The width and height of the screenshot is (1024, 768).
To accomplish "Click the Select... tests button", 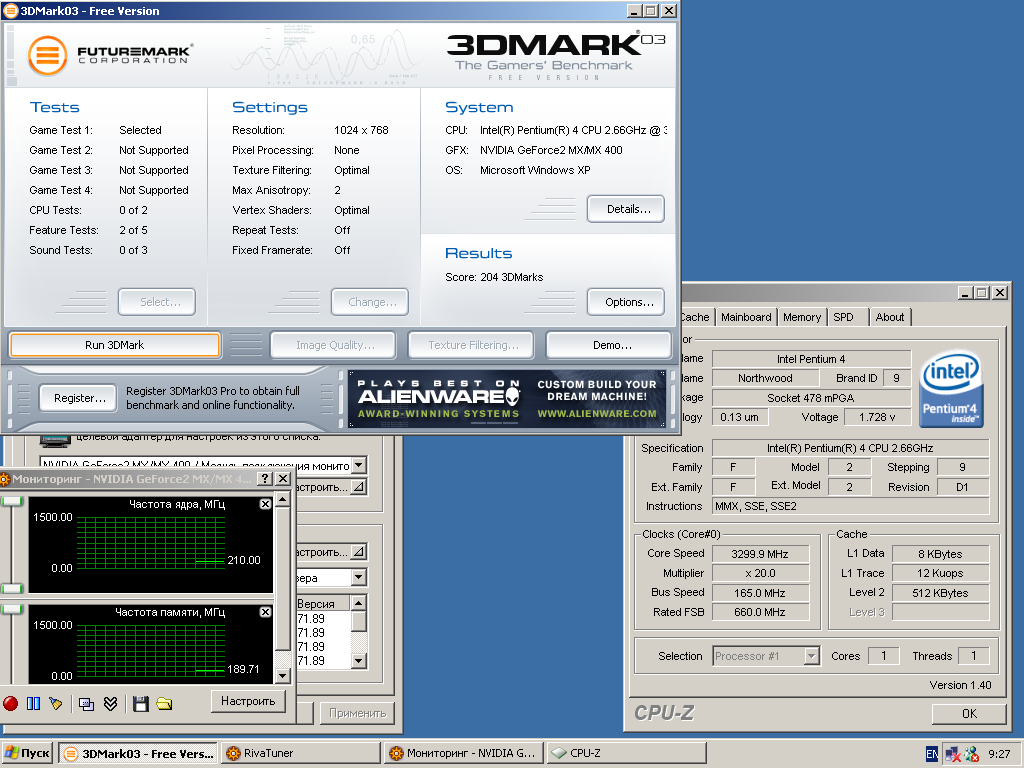I will [x=157, y=302].
